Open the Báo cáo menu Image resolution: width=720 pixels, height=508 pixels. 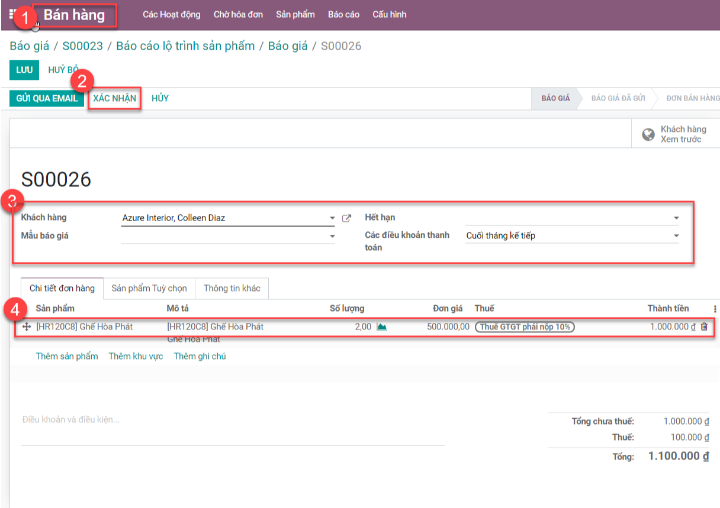pos(343,15)
